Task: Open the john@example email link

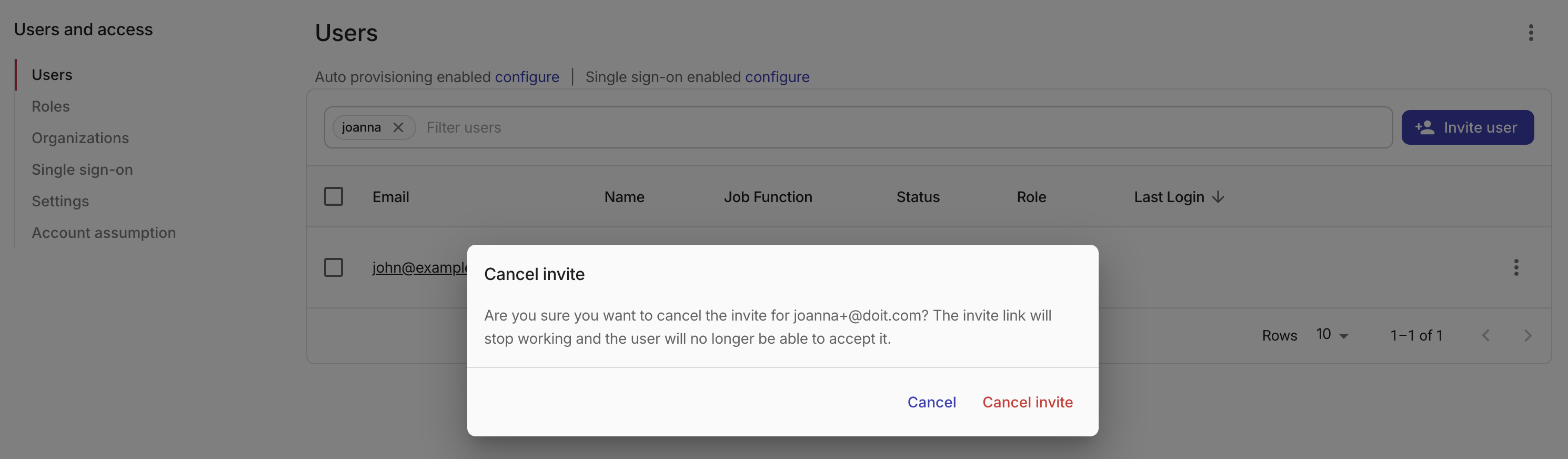Action: pos(420,267)
